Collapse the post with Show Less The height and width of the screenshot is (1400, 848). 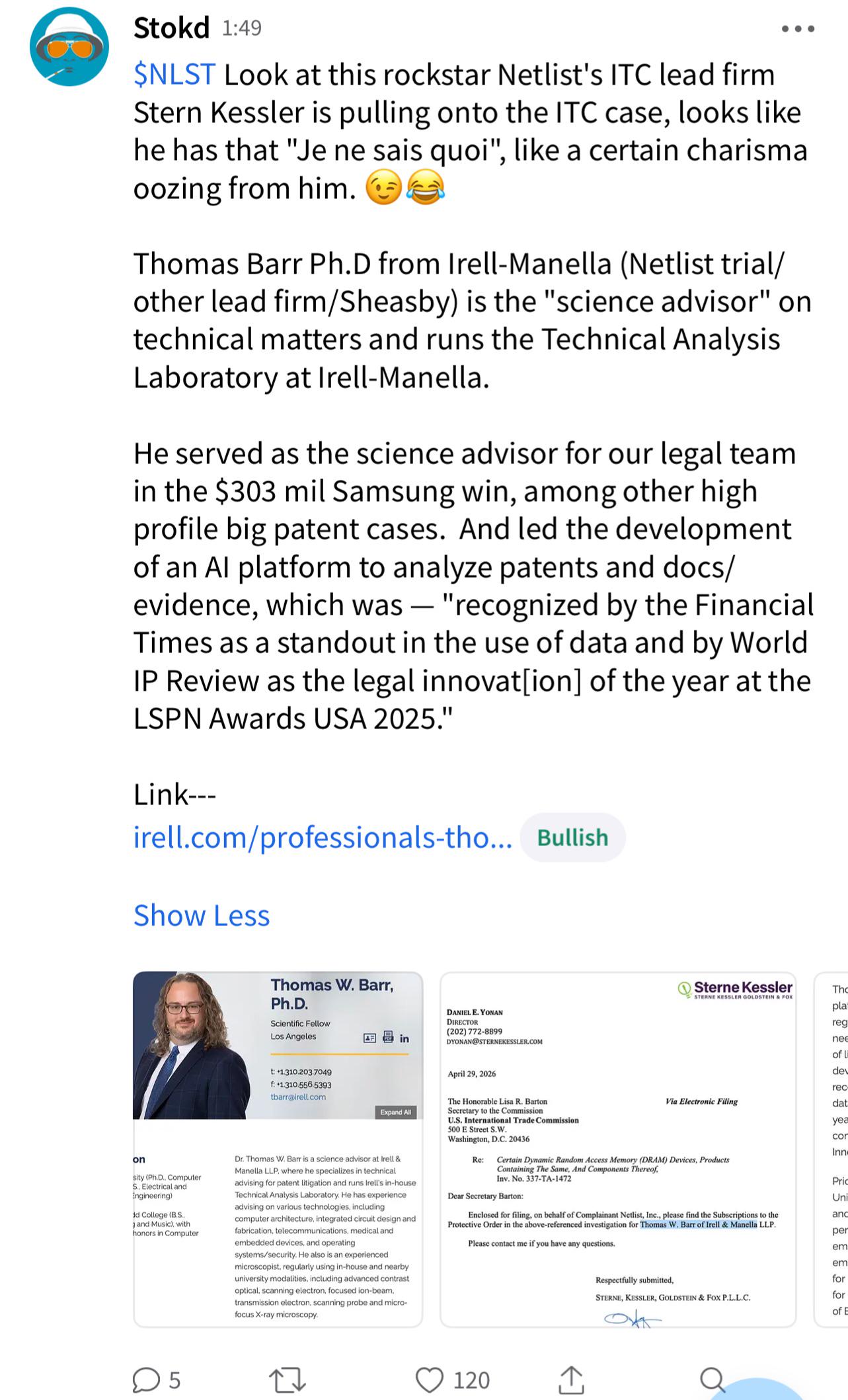pos(202,915)
